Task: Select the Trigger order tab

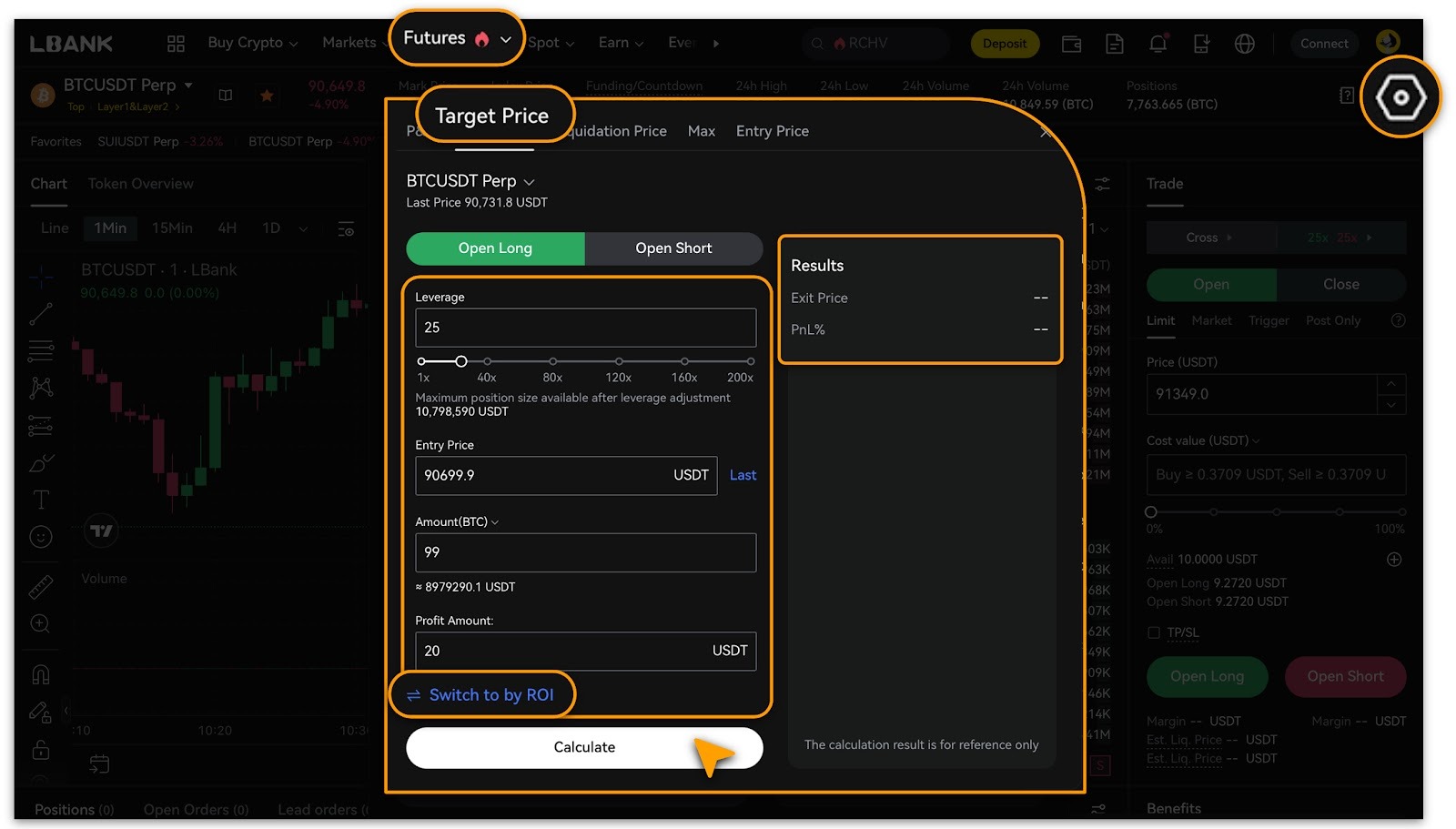Action: tap(1269, 320)
